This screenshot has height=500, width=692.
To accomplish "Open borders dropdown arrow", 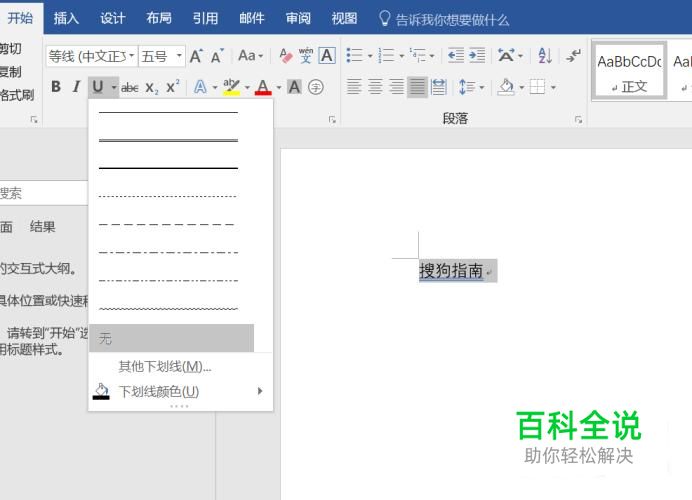I will pos(553,87).
